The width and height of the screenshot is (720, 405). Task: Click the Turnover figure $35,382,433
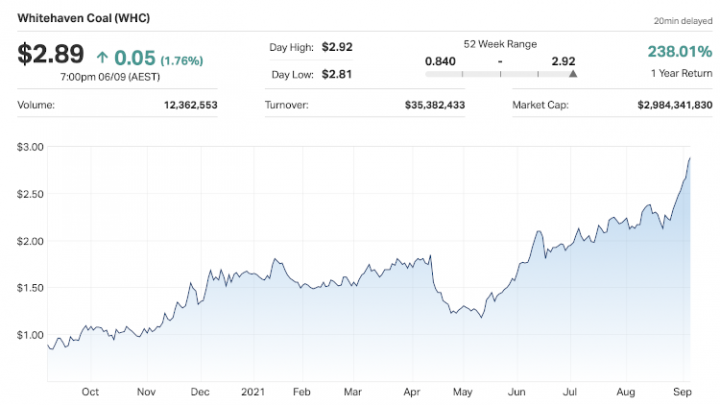(x=435, y=105)
